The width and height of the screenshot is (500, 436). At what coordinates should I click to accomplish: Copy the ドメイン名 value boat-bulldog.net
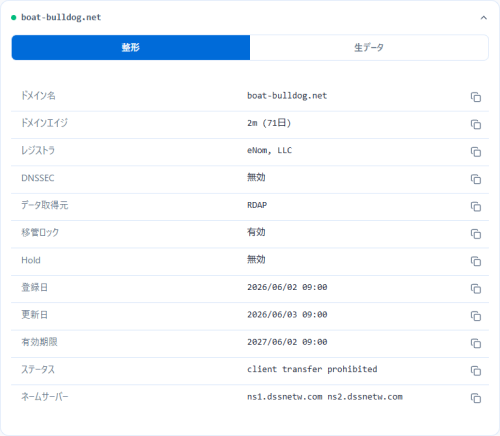click(476, 97)
